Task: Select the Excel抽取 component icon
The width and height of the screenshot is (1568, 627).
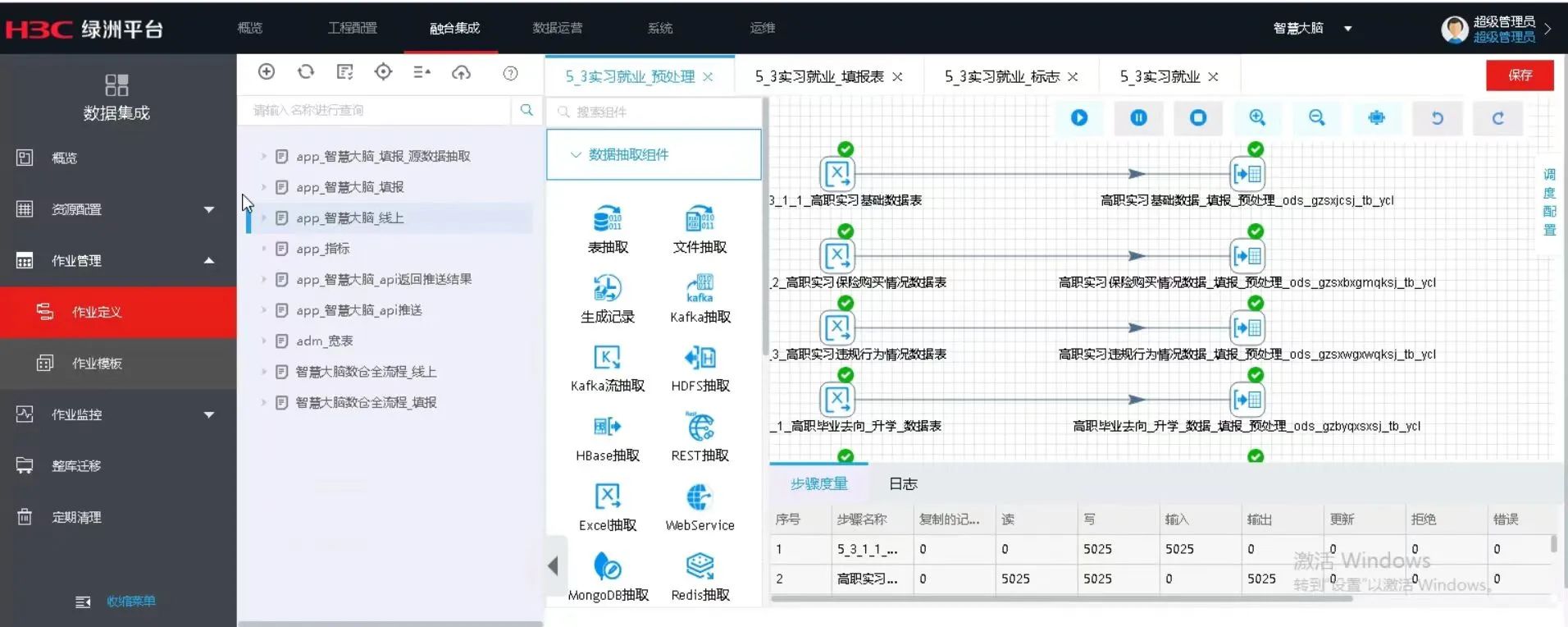Action: click(608, 497)
